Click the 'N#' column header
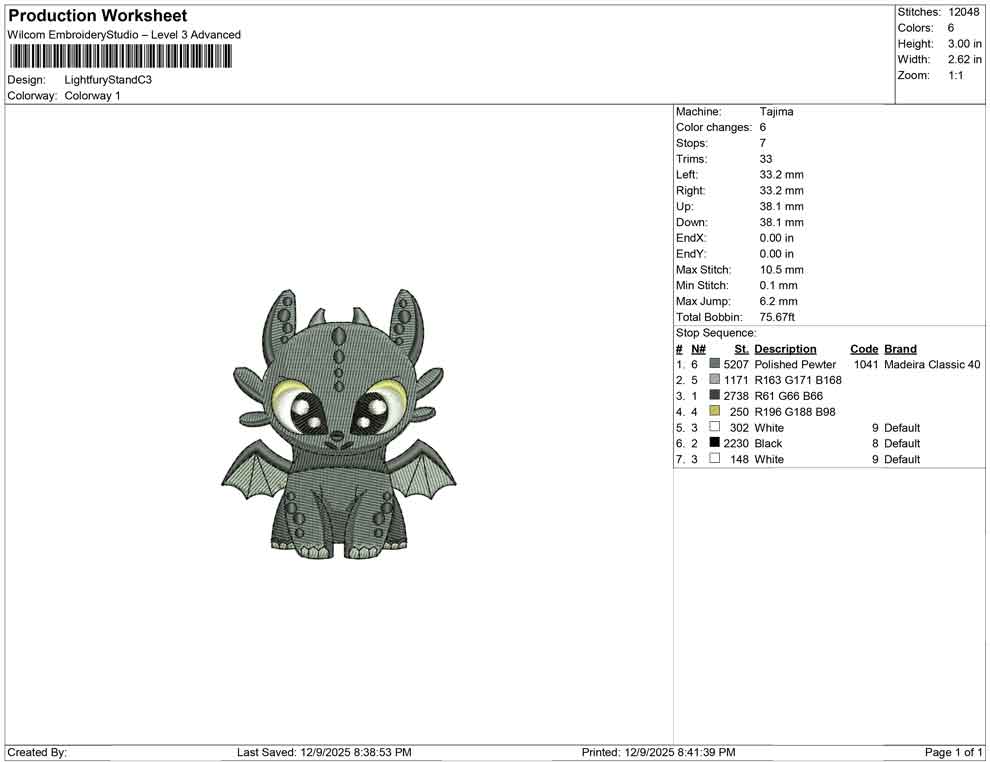 point(698,349)
